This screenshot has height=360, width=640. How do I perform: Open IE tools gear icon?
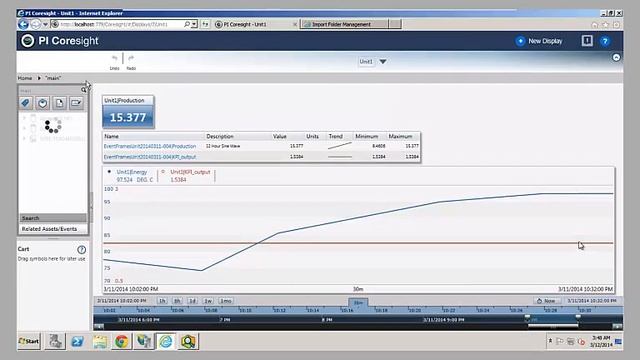pyautogui.click(x=616, y=25)
